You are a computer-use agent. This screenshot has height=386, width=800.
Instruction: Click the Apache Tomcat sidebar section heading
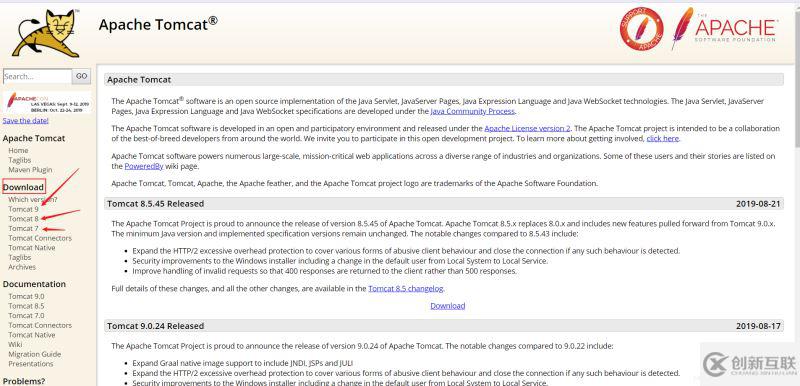tap(34, 138)
